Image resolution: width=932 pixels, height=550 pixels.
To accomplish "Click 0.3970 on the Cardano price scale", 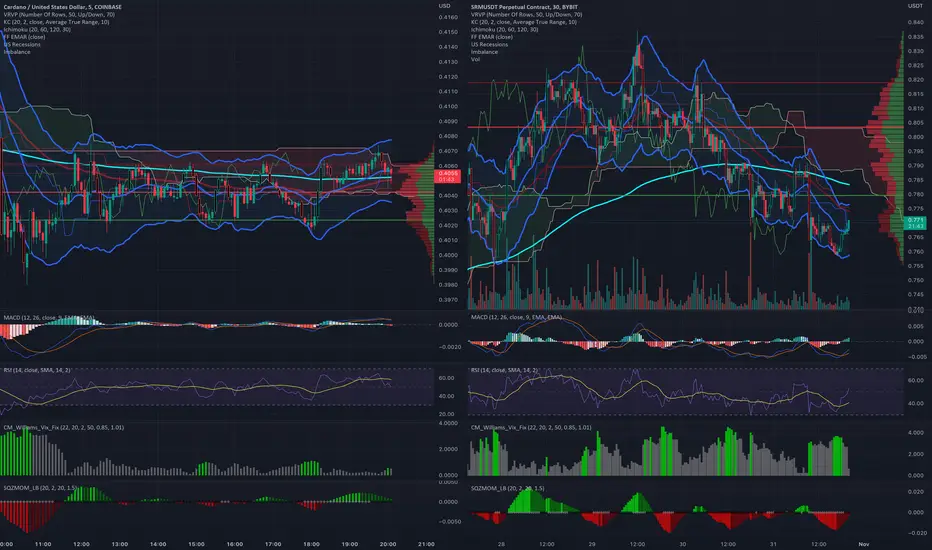I will click(x=448, y=300).
